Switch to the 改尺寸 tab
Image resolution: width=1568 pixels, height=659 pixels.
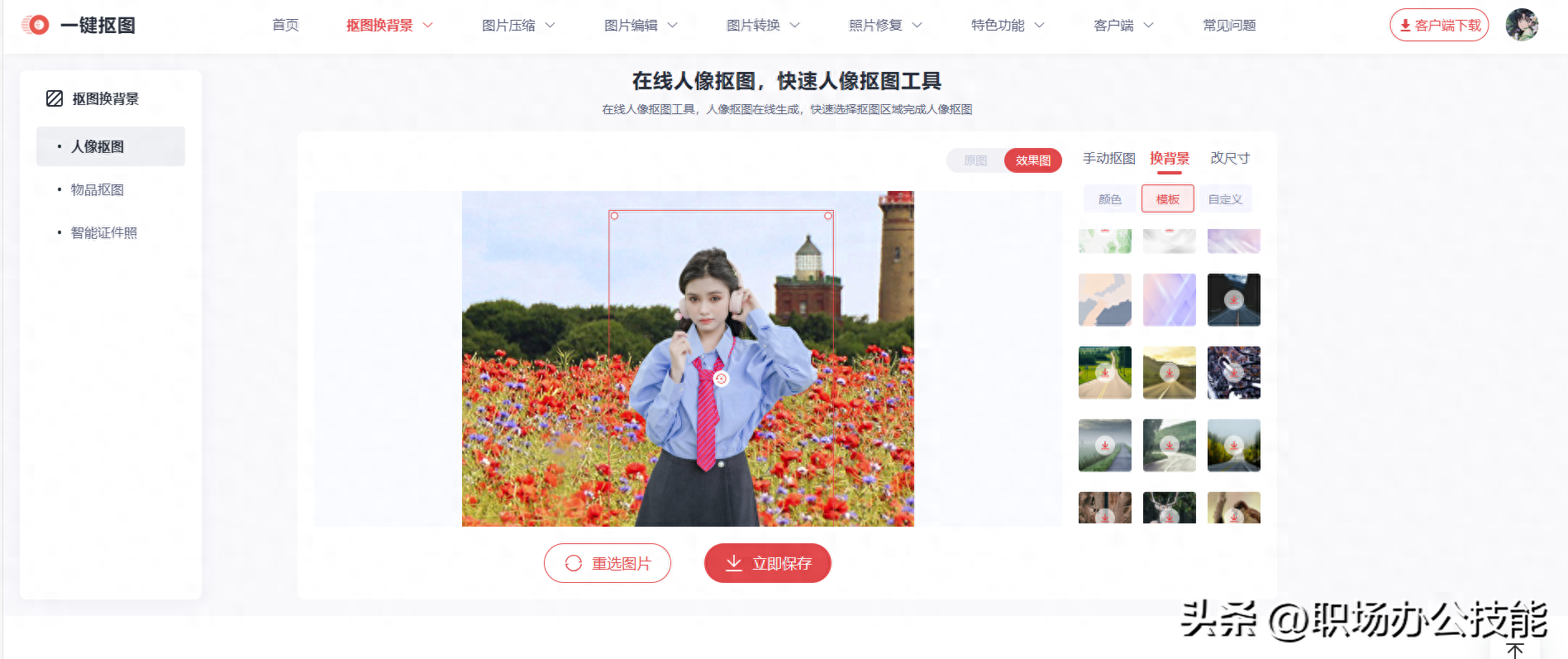[1230, 158]
